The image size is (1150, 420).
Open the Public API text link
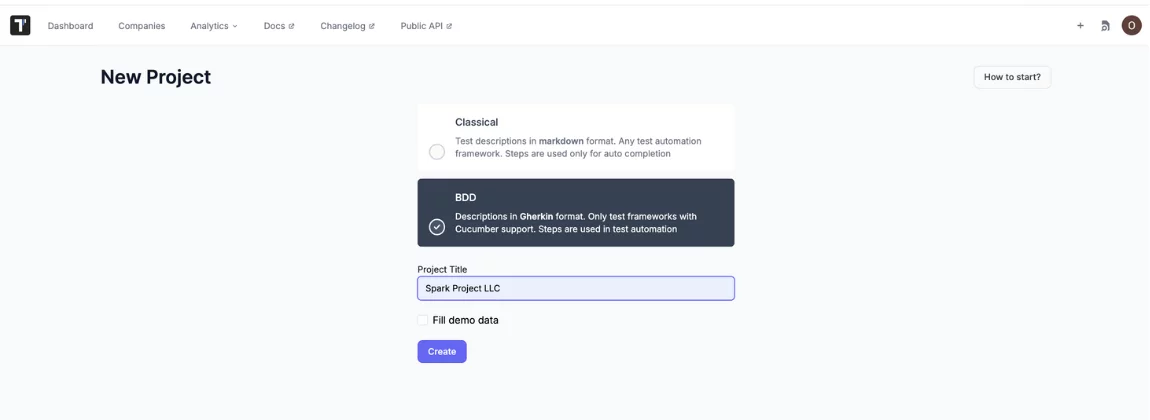pos(421,26)
